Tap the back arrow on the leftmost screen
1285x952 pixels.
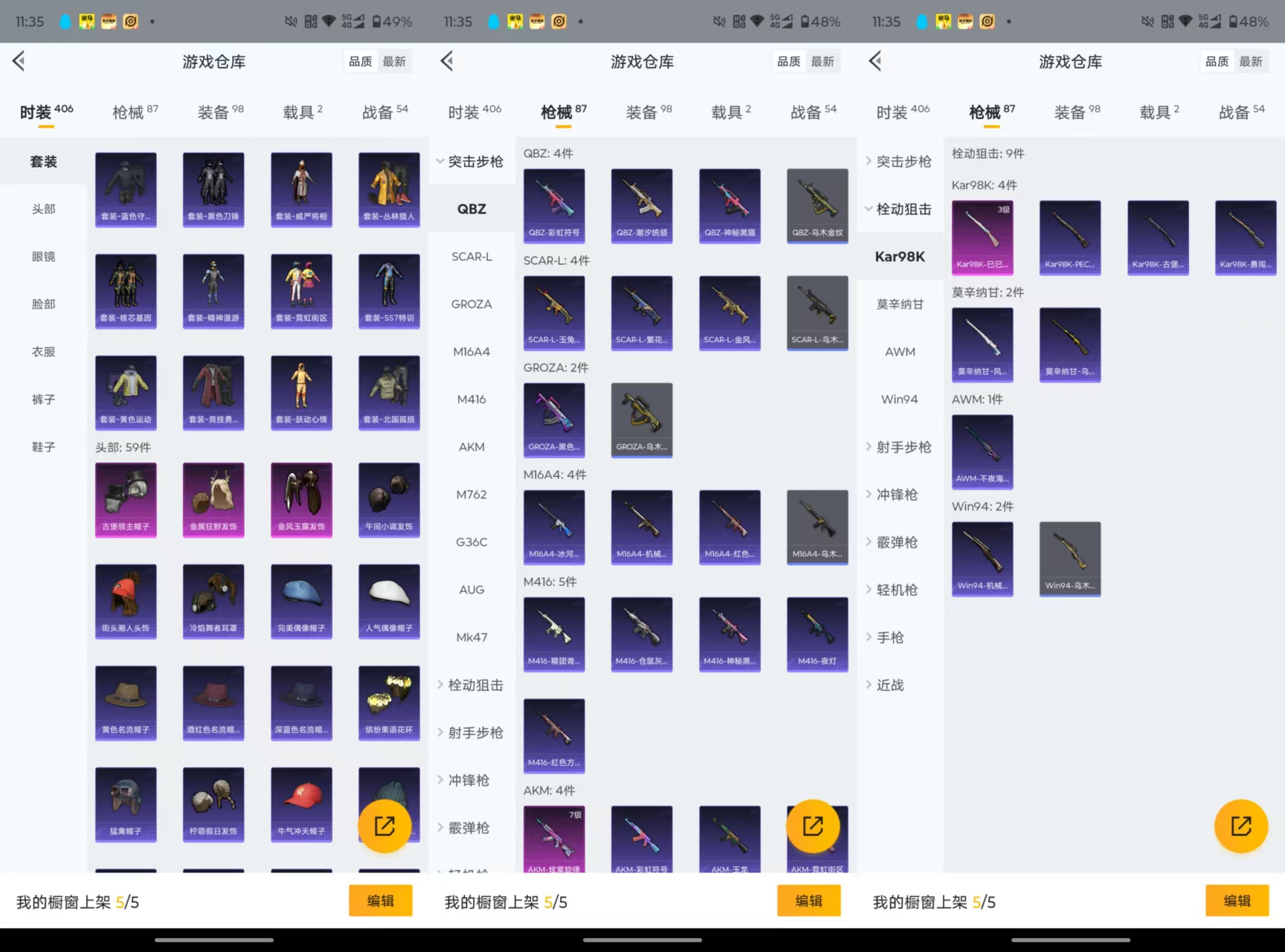click(19, 61)
